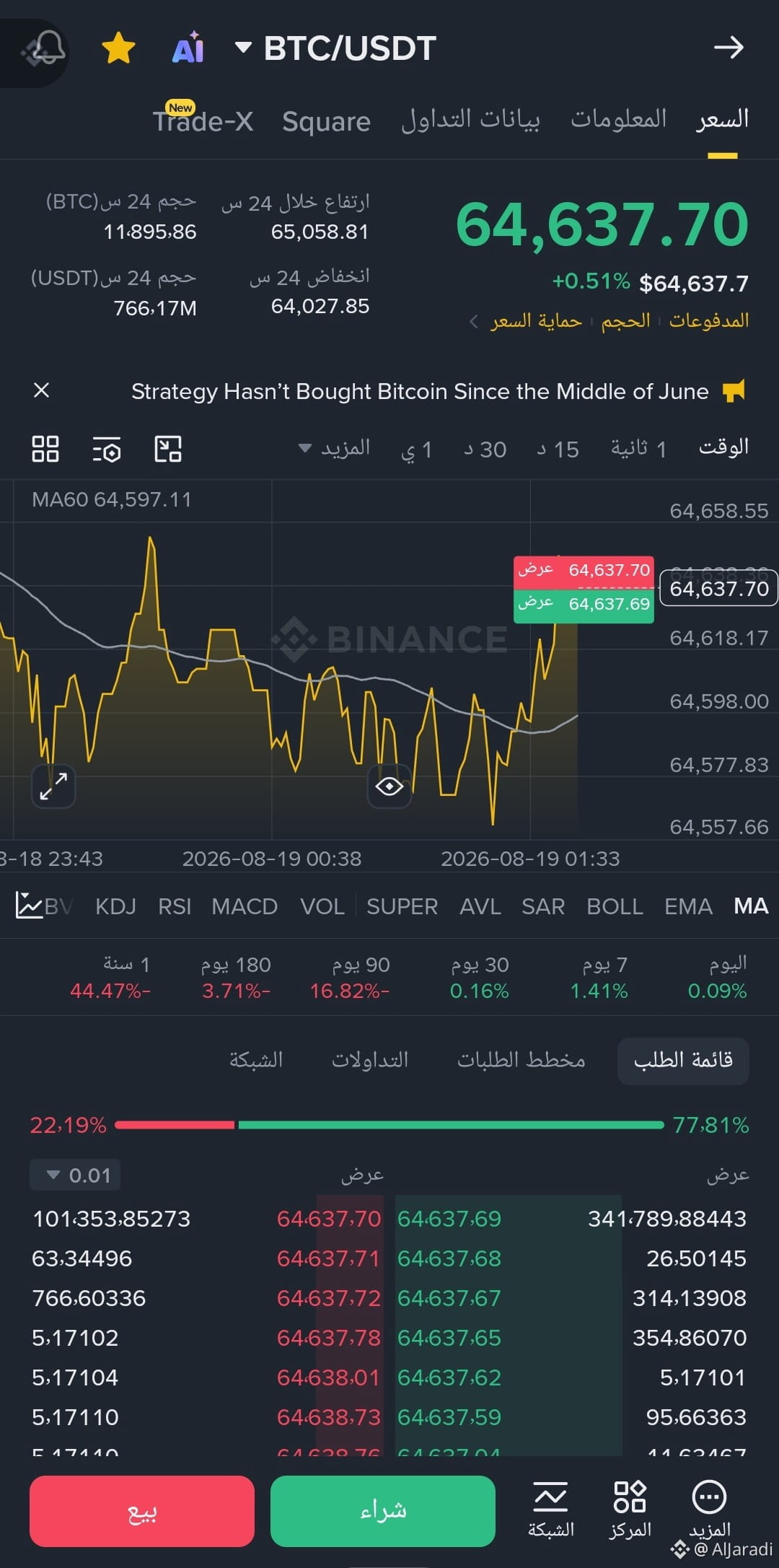Enable the EMA indicator
779x1568 pixels.
pos(688,906)
